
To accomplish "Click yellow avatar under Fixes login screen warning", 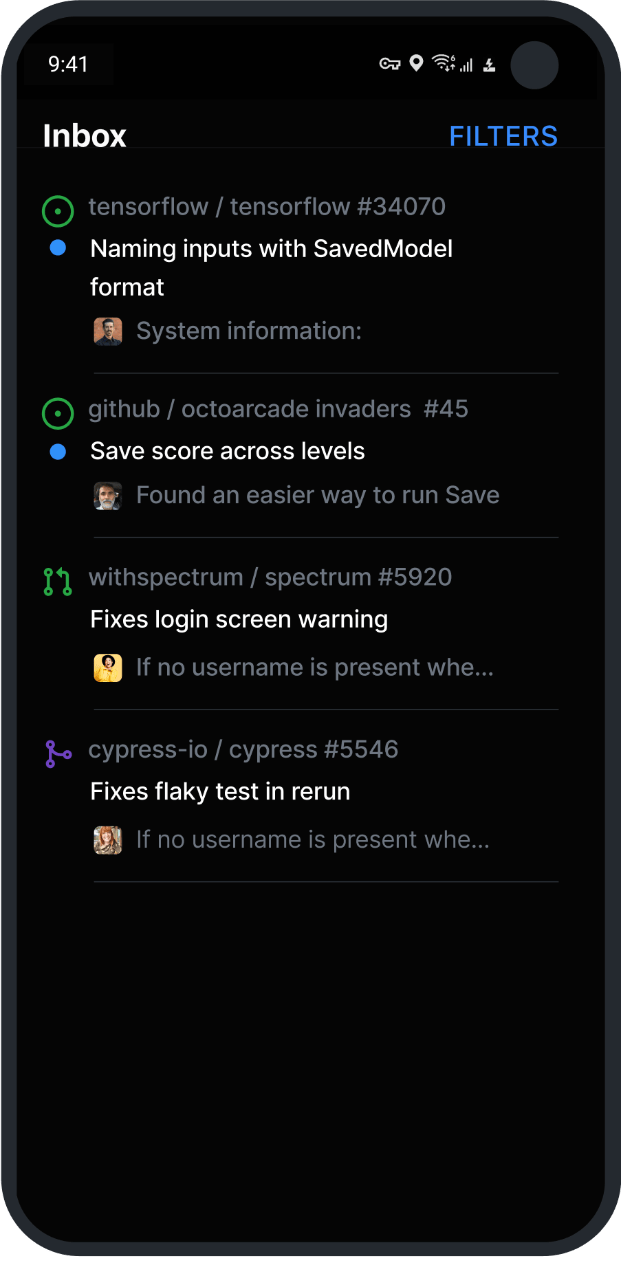I will pos(108,667).
